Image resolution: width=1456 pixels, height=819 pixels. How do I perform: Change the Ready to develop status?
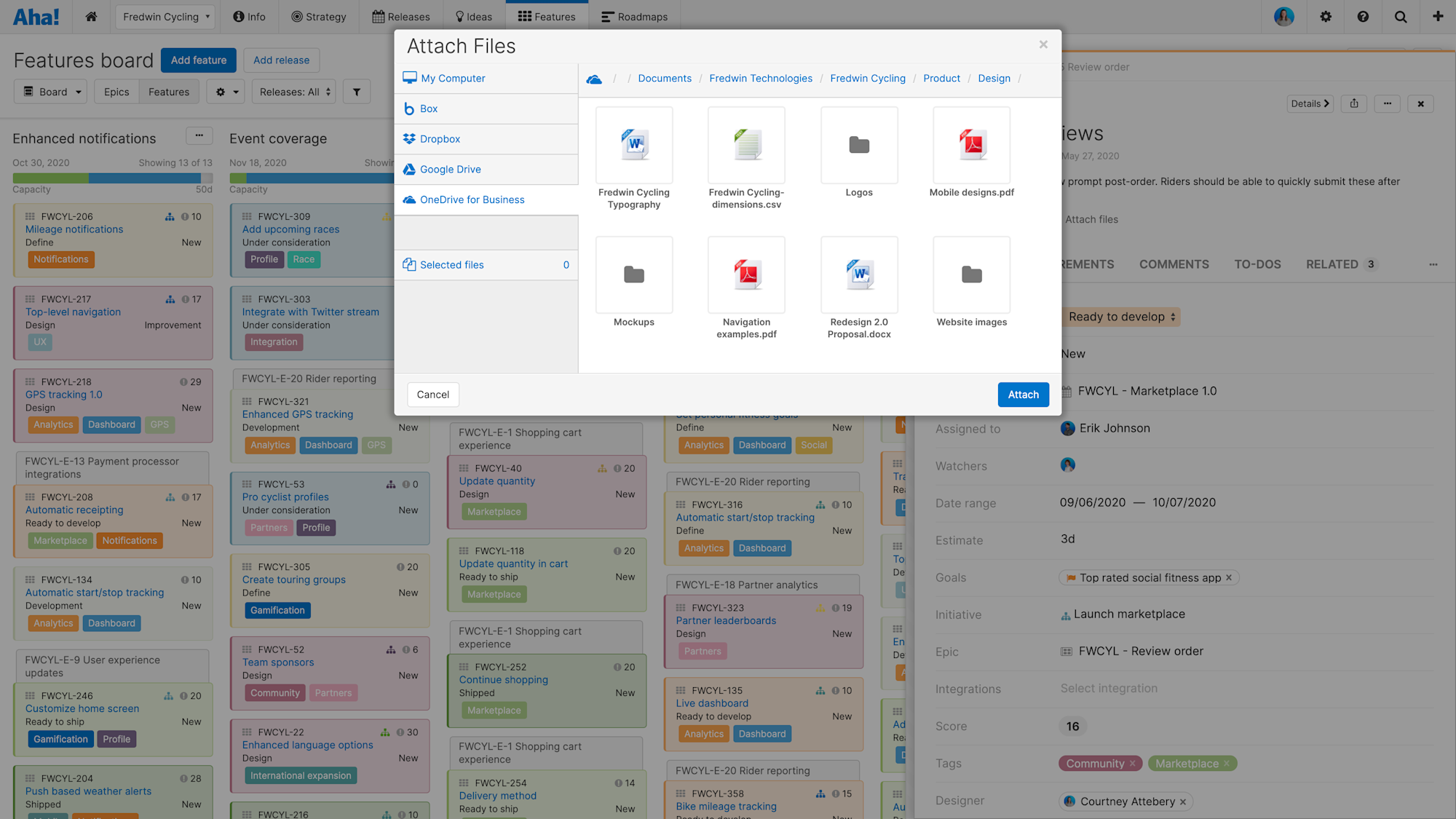pos(1120,317)
